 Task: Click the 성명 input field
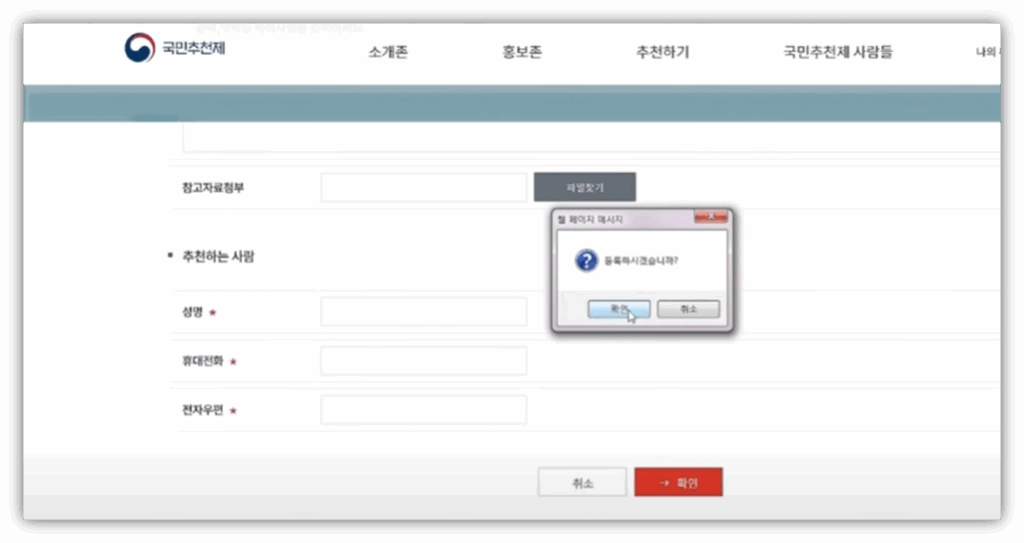pos(423,312)
